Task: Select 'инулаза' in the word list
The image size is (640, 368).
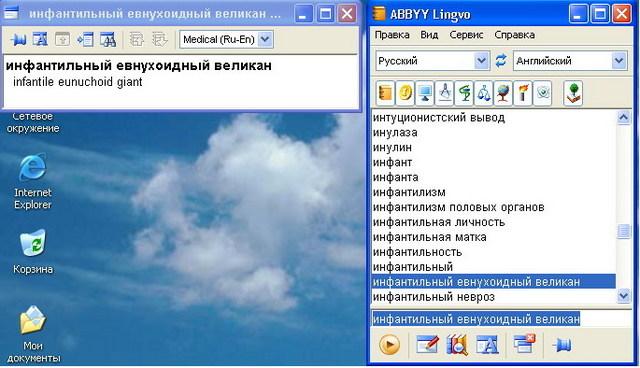Action: (x=493, y=133)
